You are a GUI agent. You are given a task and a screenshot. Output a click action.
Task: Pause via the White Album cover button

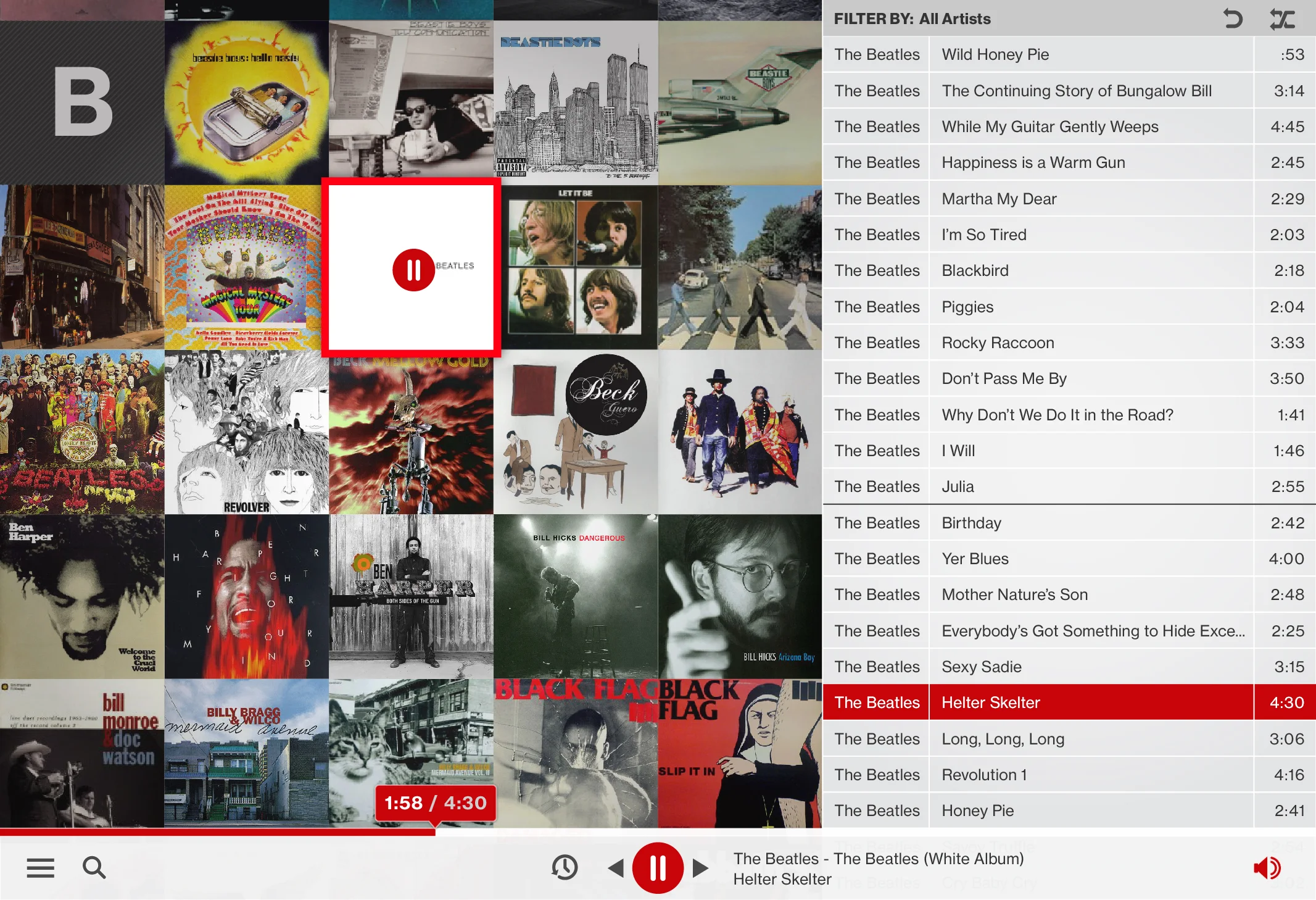[413, 270]
